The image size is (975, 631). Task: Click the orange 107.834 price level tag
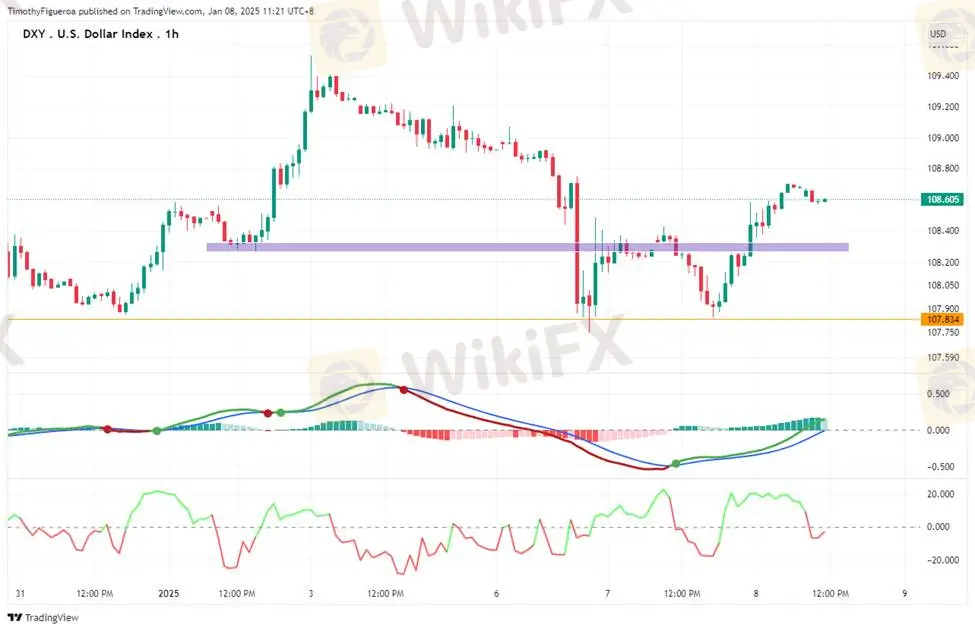click(x=943, y=320)
